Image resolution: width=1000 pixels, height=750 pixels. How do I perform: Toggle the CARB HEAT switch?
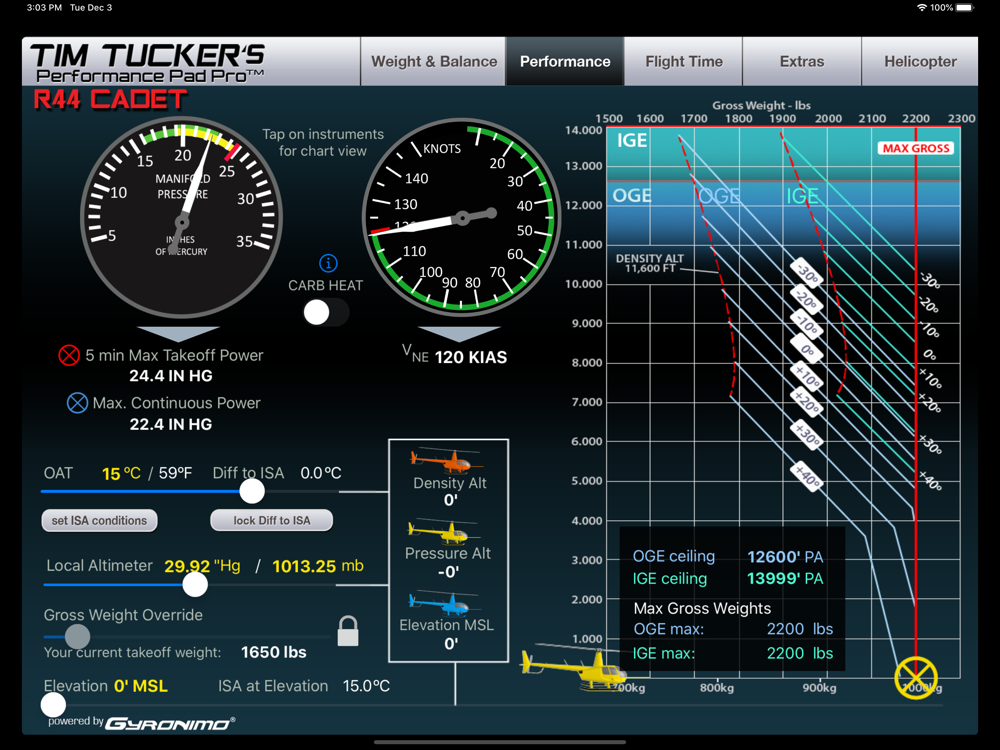326,312
